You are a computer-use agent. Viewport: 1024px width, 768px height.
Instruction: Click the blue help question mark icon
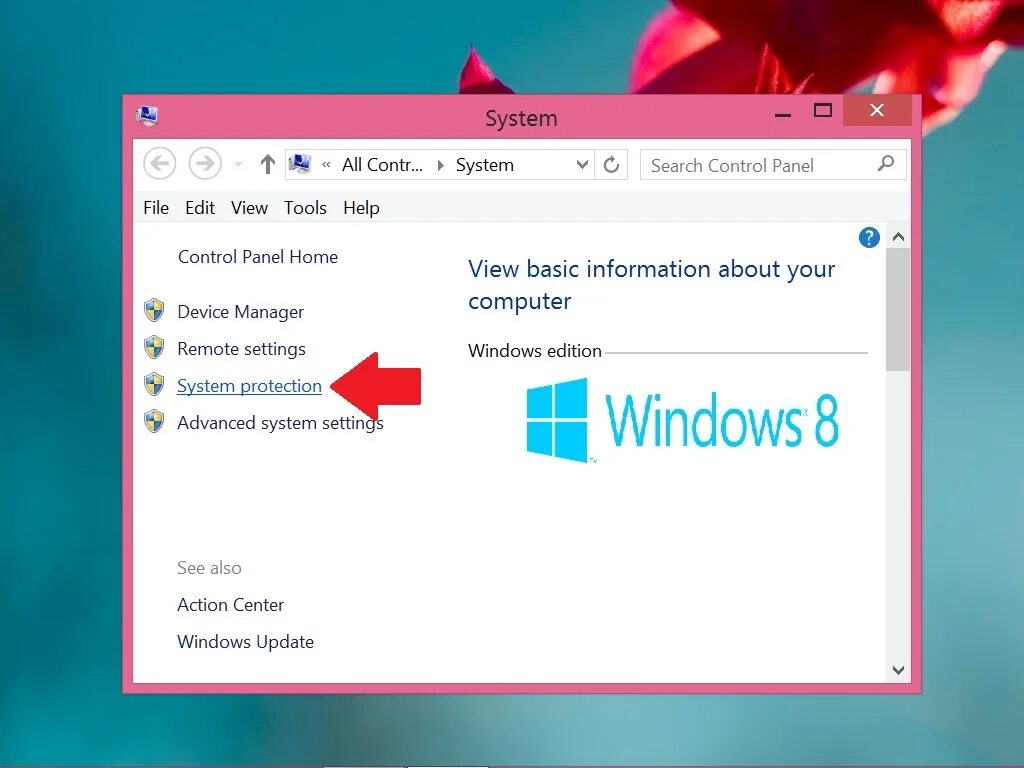[x=869, y=238]
